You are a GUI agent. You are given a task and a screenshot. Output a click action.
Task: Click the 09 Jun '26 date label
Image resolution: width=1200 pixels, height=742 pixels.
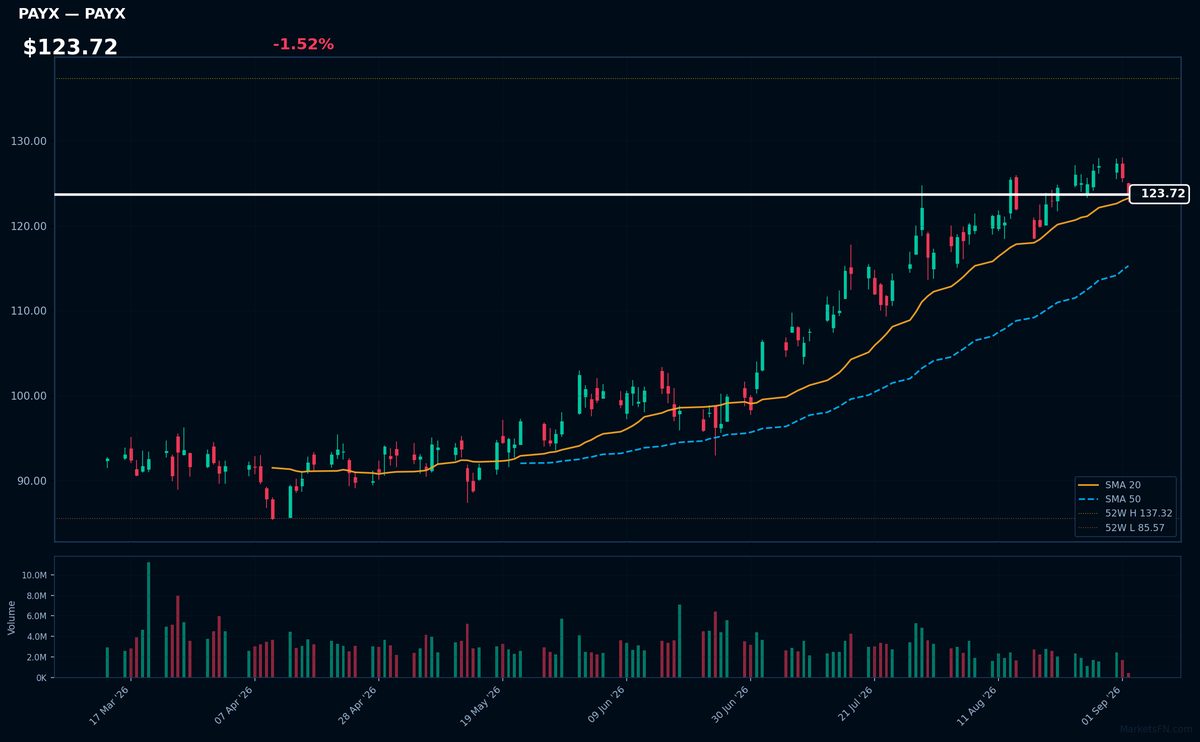tap(606, 705)
